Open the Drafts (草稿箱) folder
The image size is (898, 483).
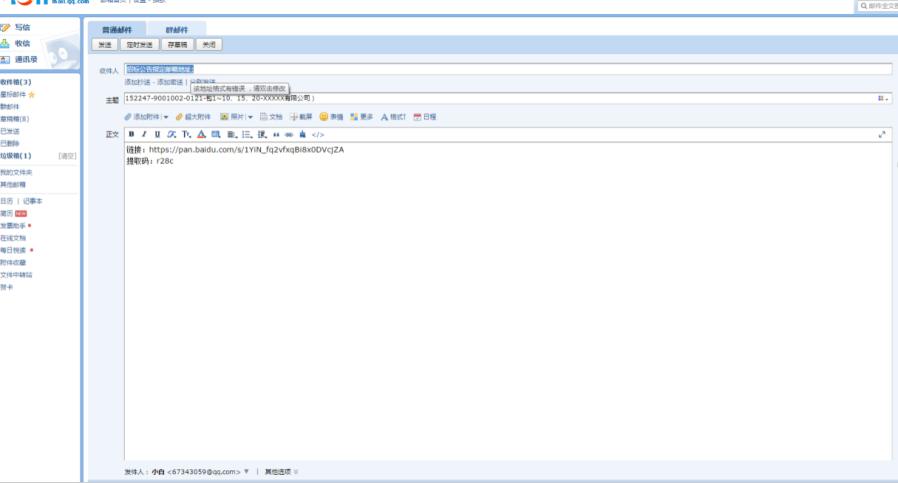coord(14,119)
